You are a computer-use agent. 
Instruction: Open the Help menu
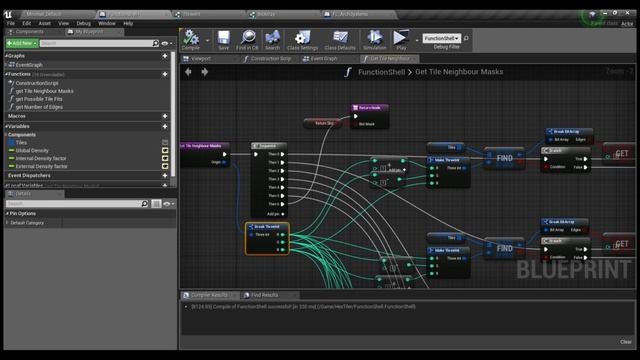(x=128, y=24)
